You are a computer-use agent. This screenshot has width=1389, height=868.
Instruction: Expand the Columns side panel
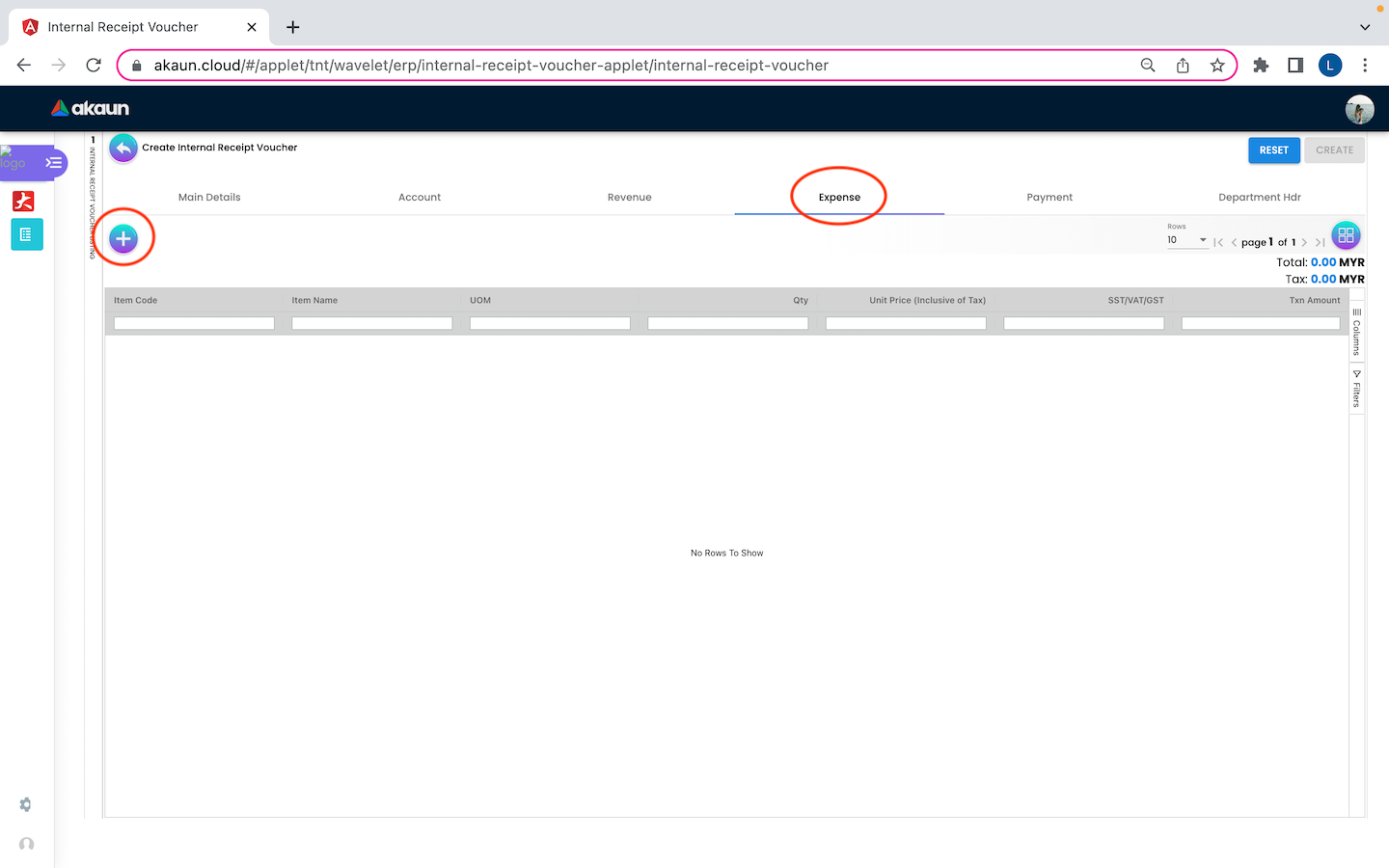point(1356,331)
